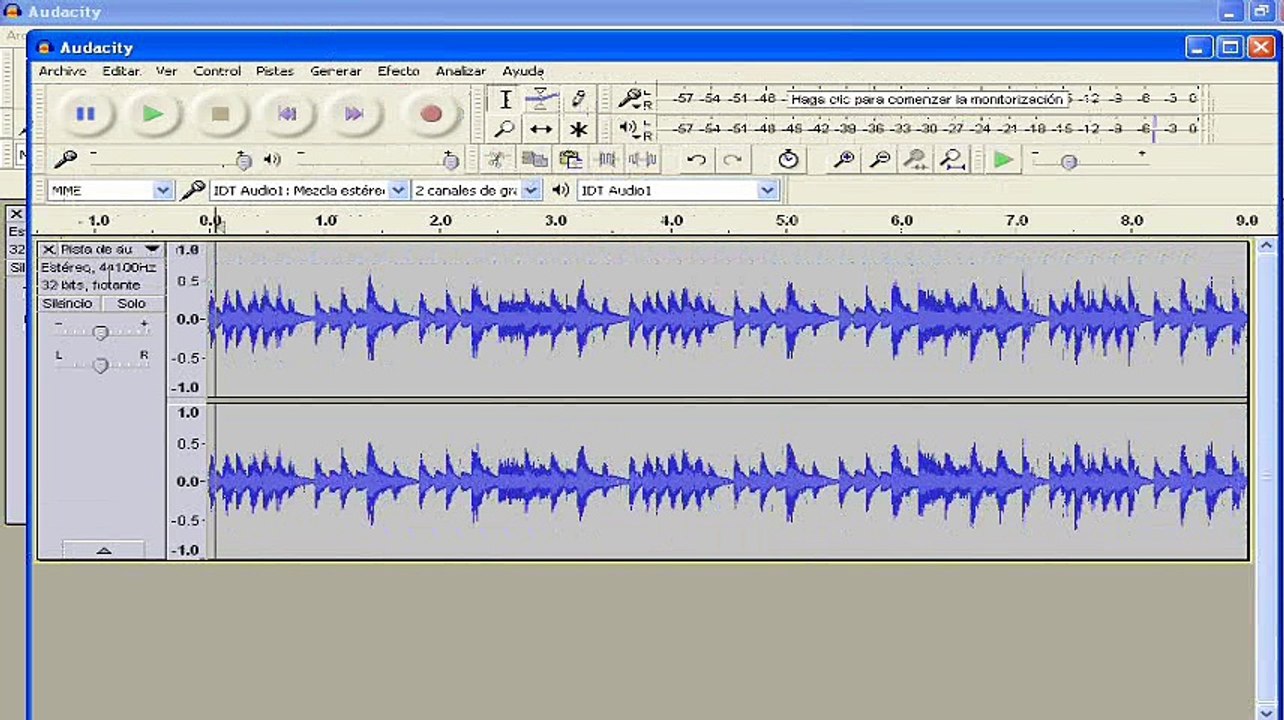Select the Selection (I-beam) tool
This screenshot has height=720, width=1284.
click(505, 99)
